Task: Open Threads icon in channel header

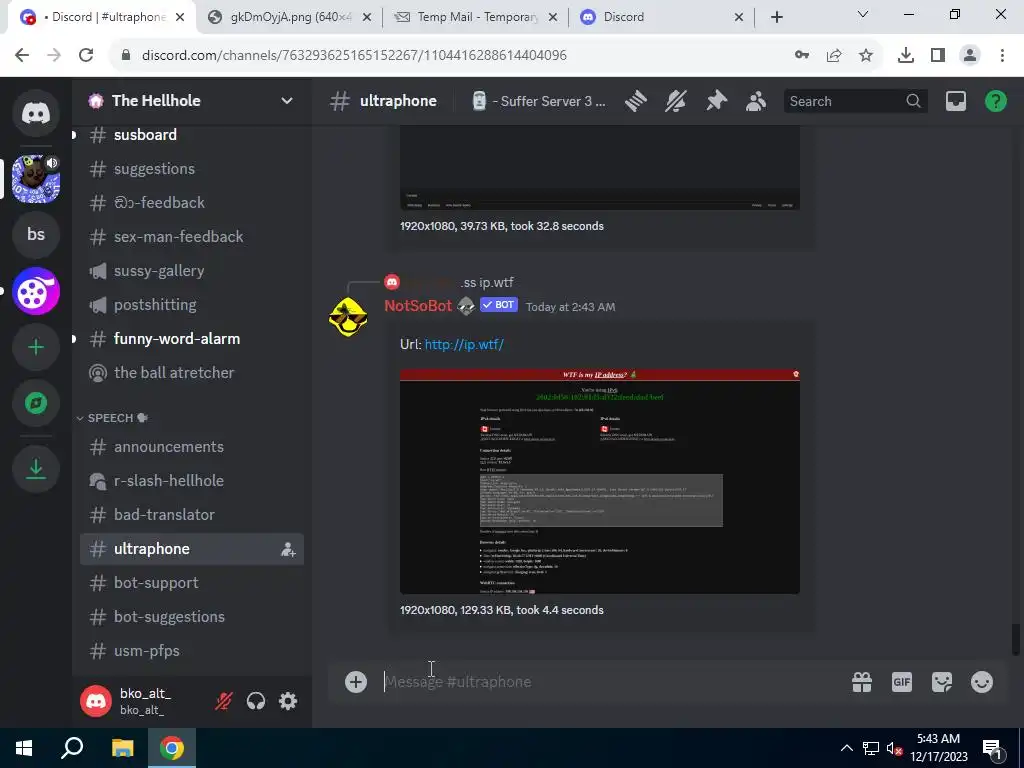Action: coord(635,101)
